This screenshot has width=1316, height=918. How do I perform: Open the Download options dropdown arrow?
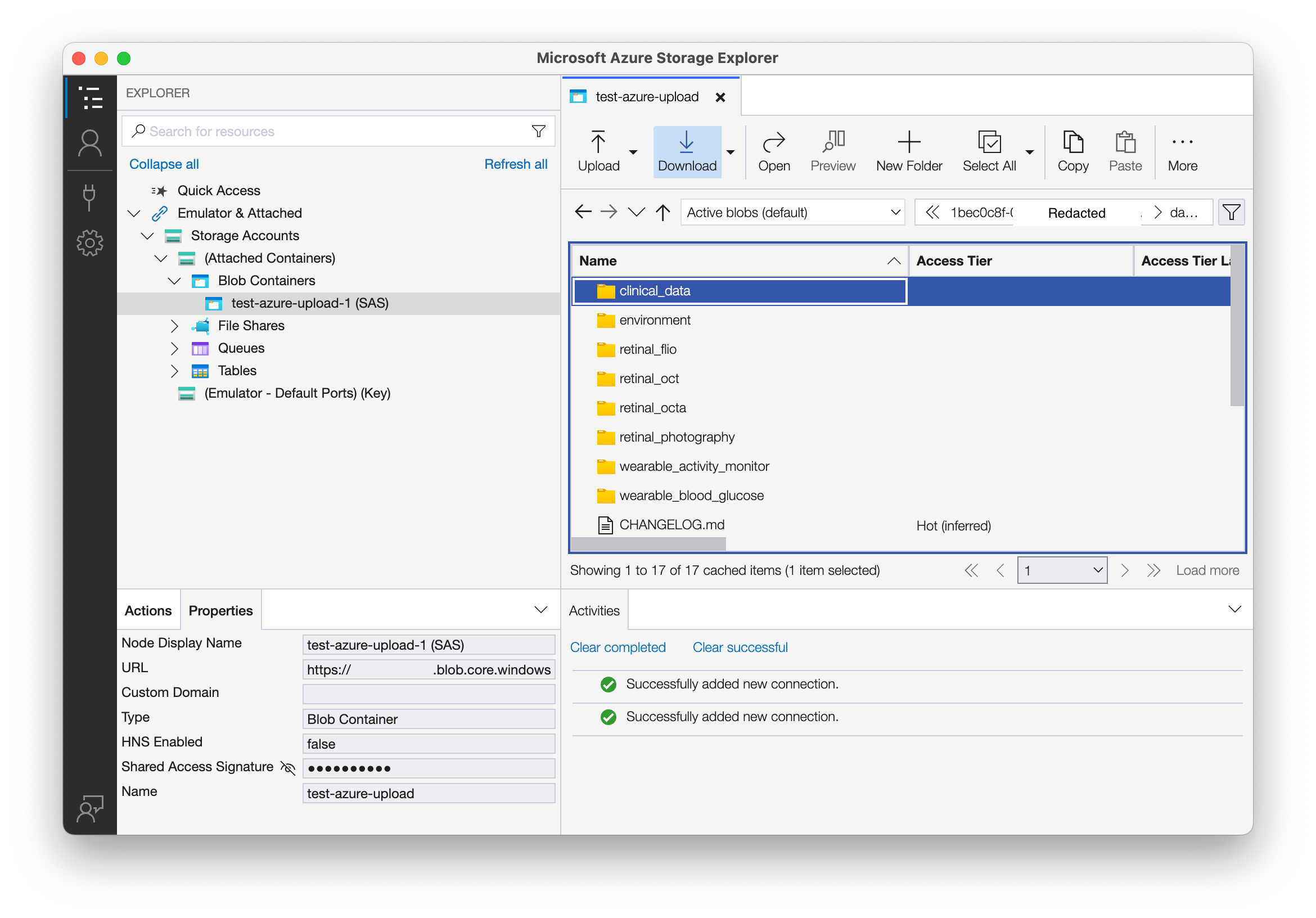[x=730, y=152]
